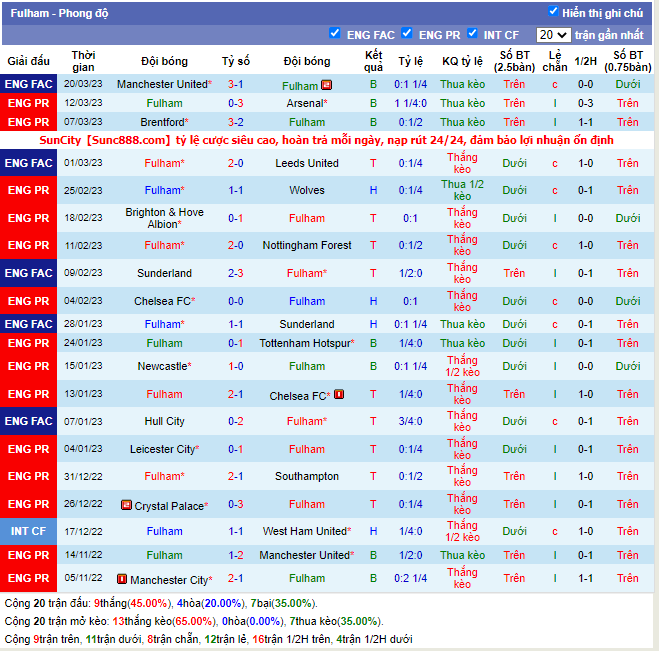Click the red card icon next to Chelsea FC
660x651 pixels.
[x=339, y=395]
